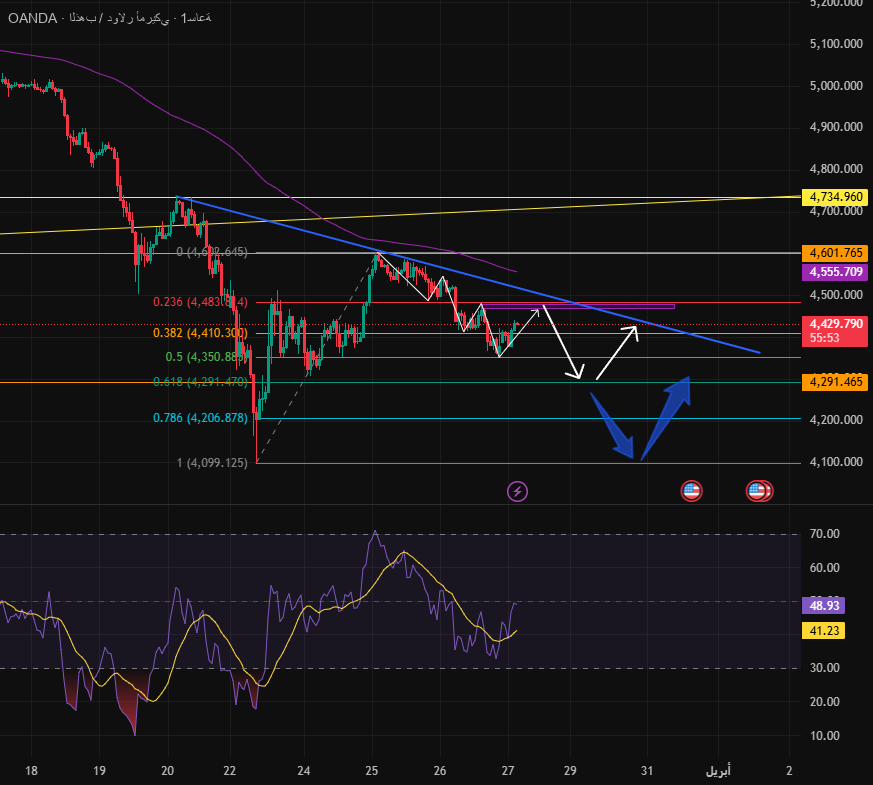This screenshot has height=785, width=873.
Task: Select the yellow 4,734.960 price label
Action: point(836,197)
